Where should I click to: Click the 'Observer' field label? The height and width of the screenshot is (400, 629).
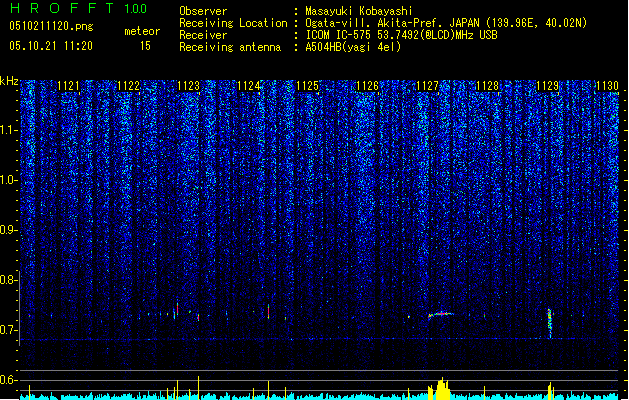click(x=203, y=11)
